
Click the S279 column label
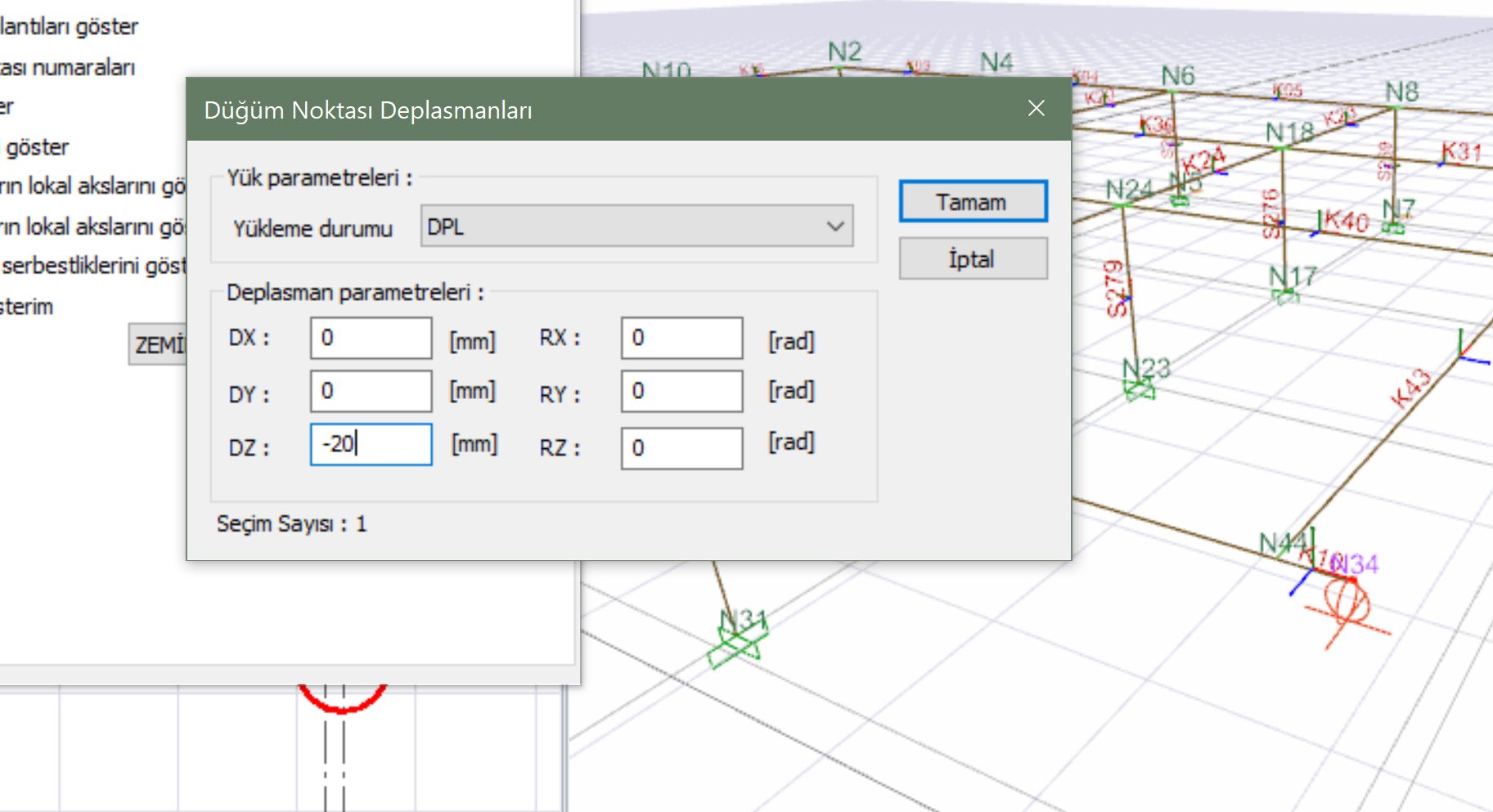[x=1115, y=288]
